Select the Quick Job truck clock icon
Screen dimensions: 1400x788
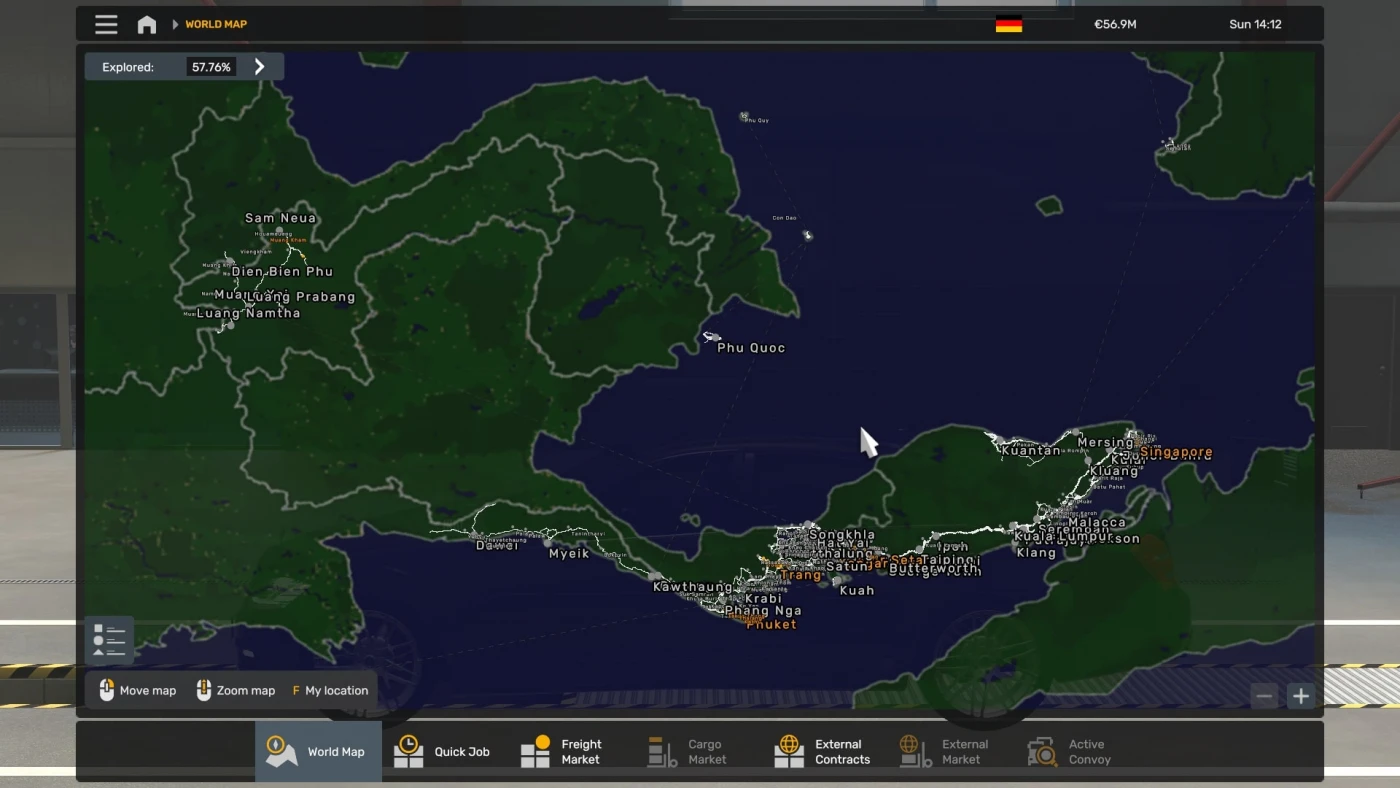[x=408, y=750]
